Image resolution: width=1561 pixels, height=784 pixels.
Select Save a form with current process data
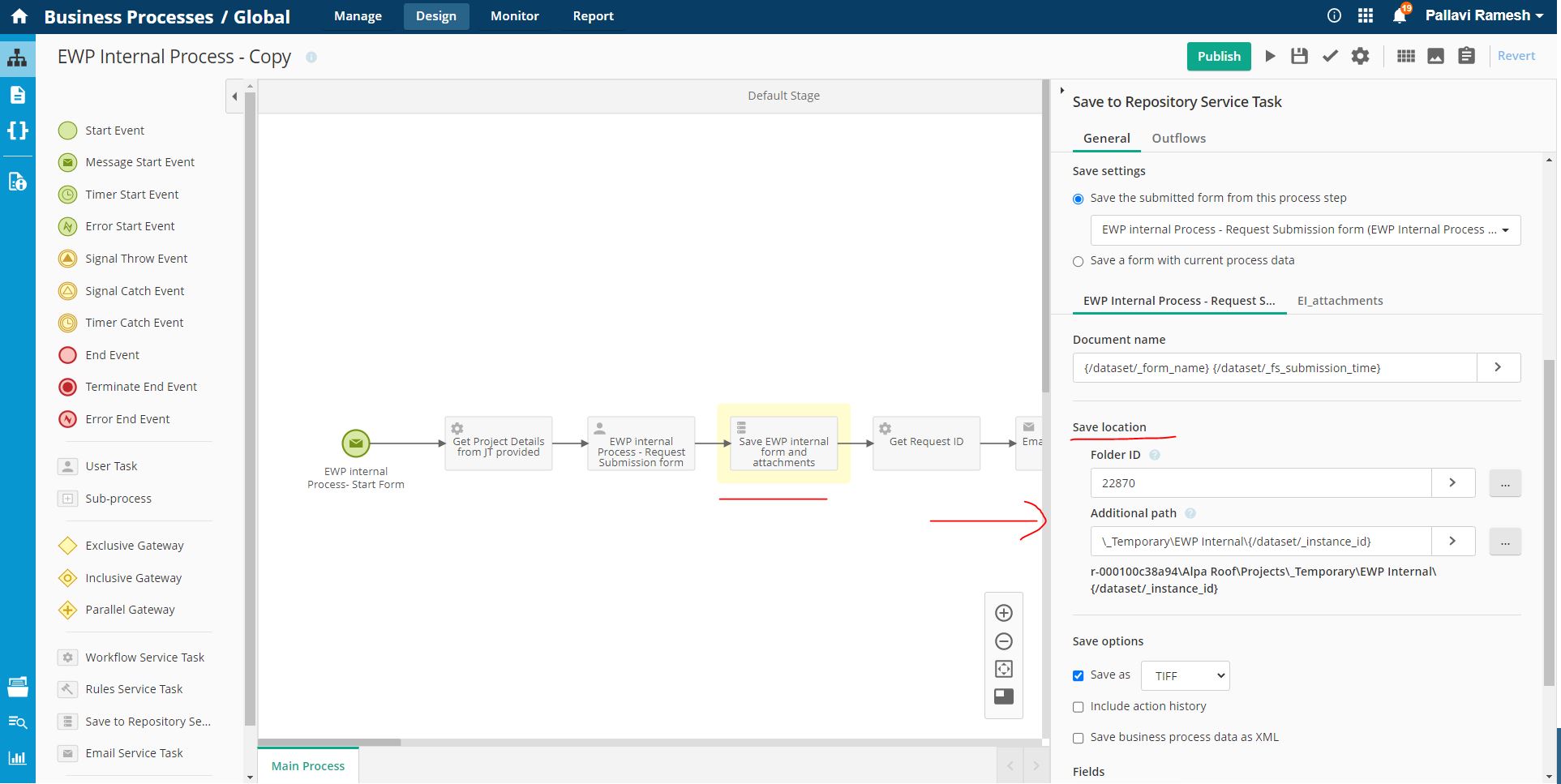pos(1078,261)
